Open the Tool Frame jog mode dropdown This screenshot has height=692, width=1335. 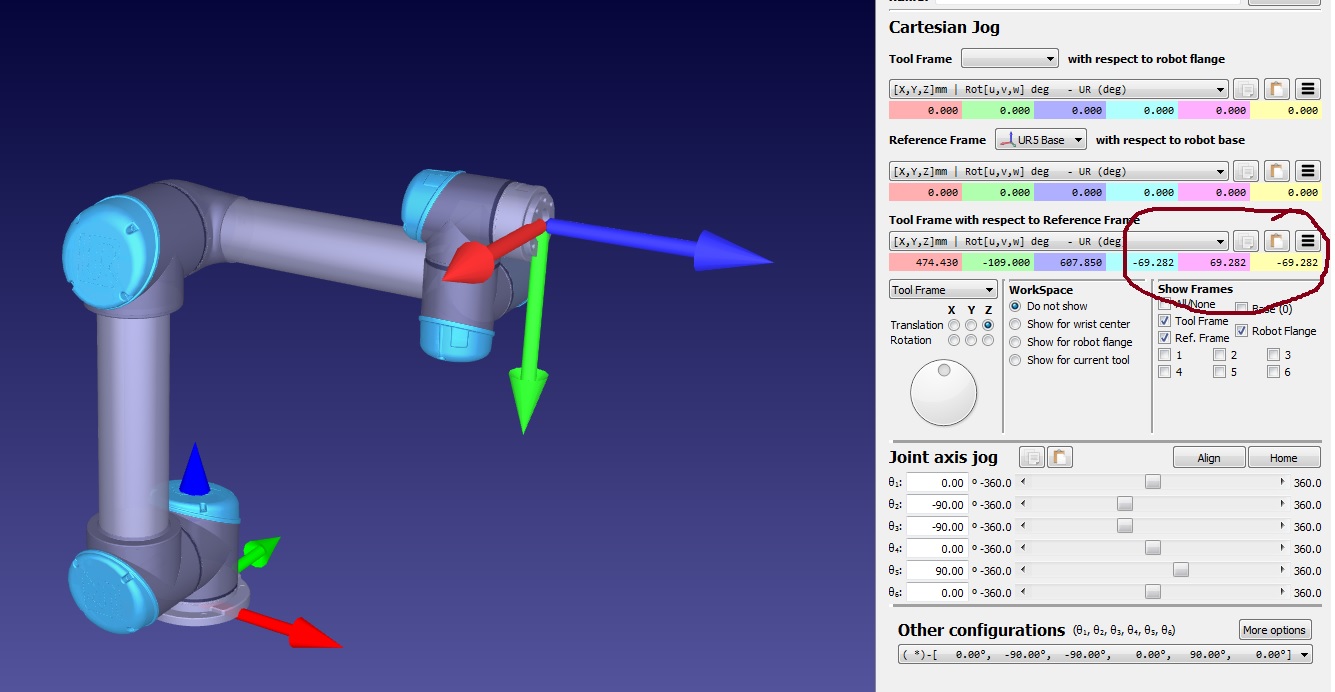click(x=942, y=290)
